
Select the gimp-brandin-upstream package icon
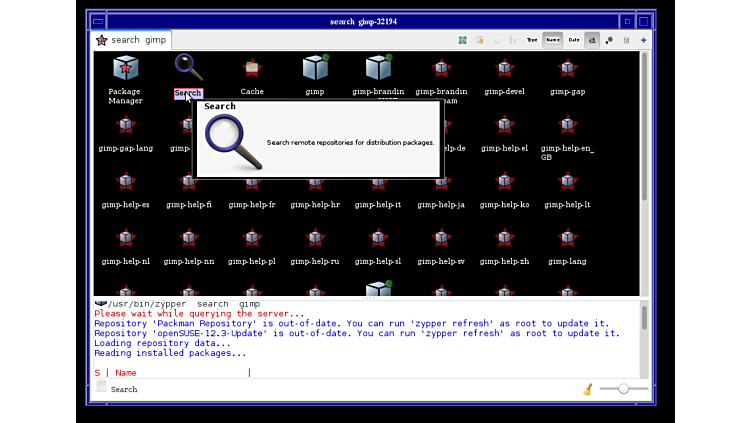tap(441, 68)
